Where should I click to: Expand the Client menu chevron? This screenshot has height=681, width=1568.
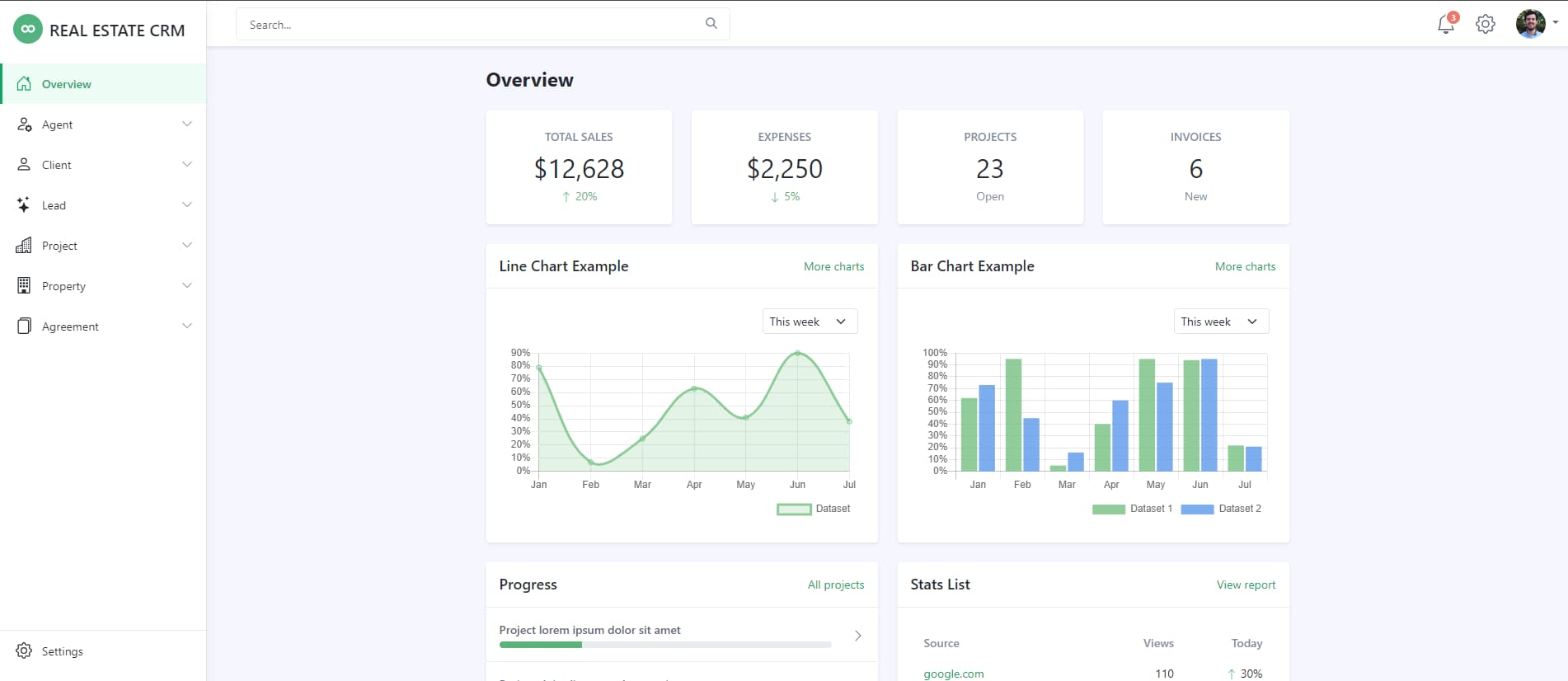187,164
